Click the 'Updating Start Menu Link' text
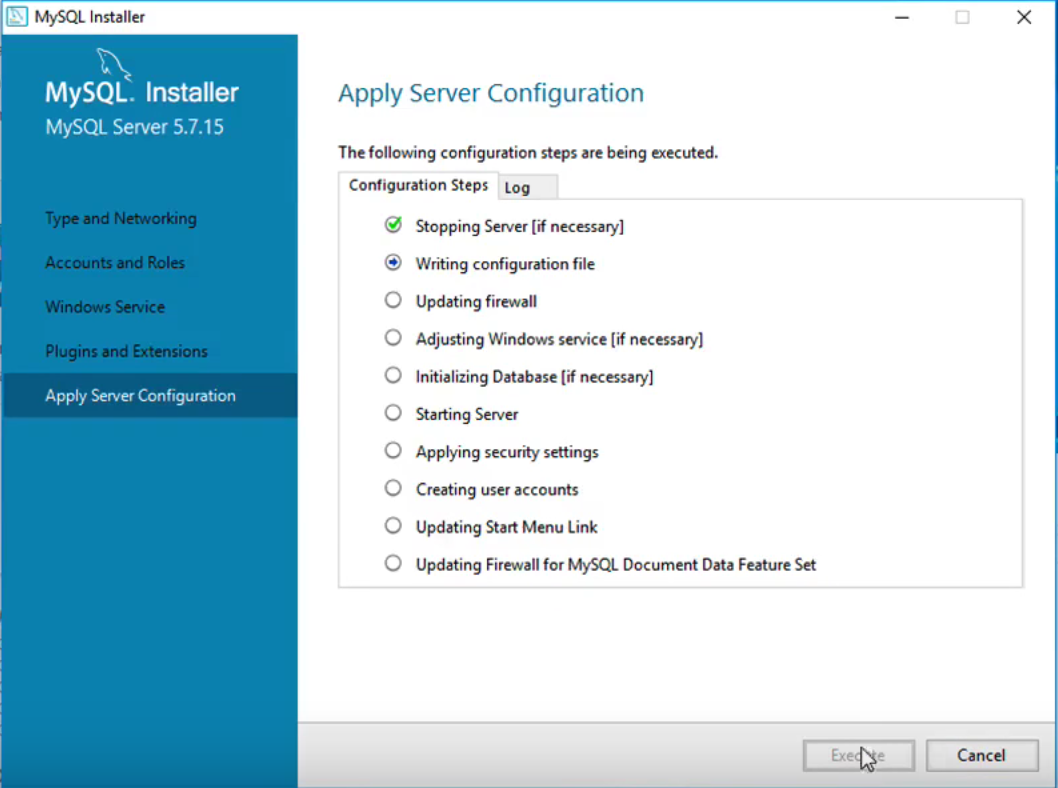Image resolution: width=1058 pixels, height=788 pixels. (507, 527)
